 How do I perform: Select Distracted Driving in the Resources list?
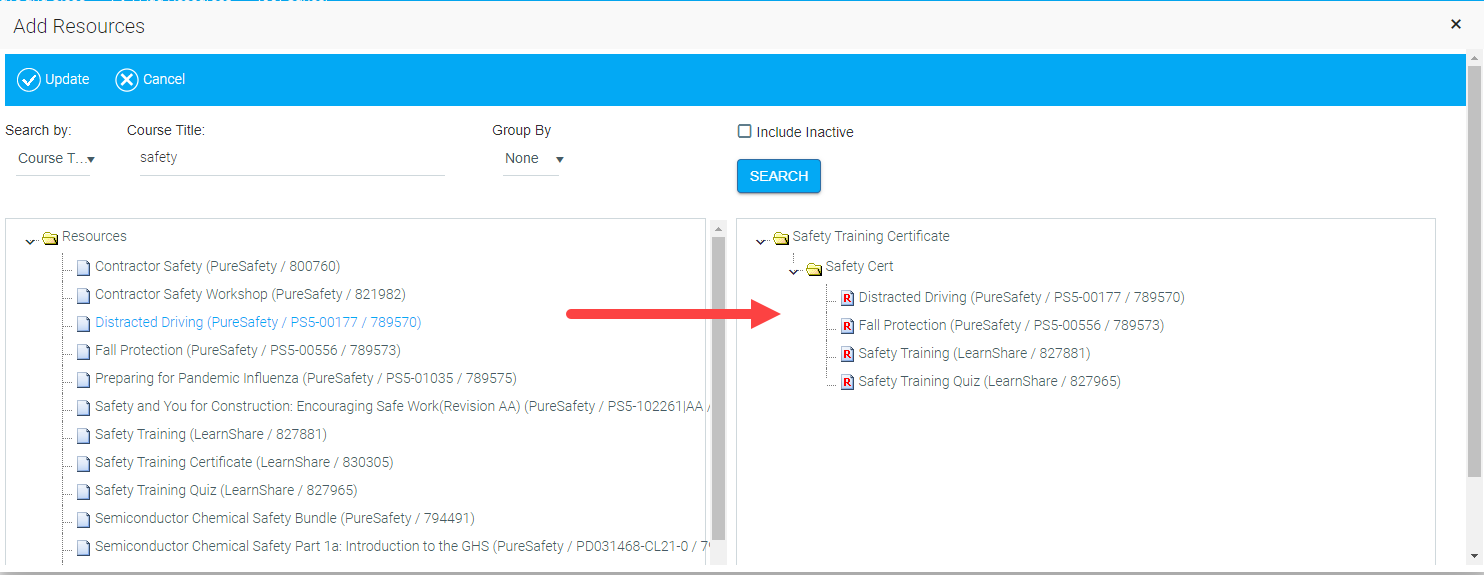click(x=257, y=323)
